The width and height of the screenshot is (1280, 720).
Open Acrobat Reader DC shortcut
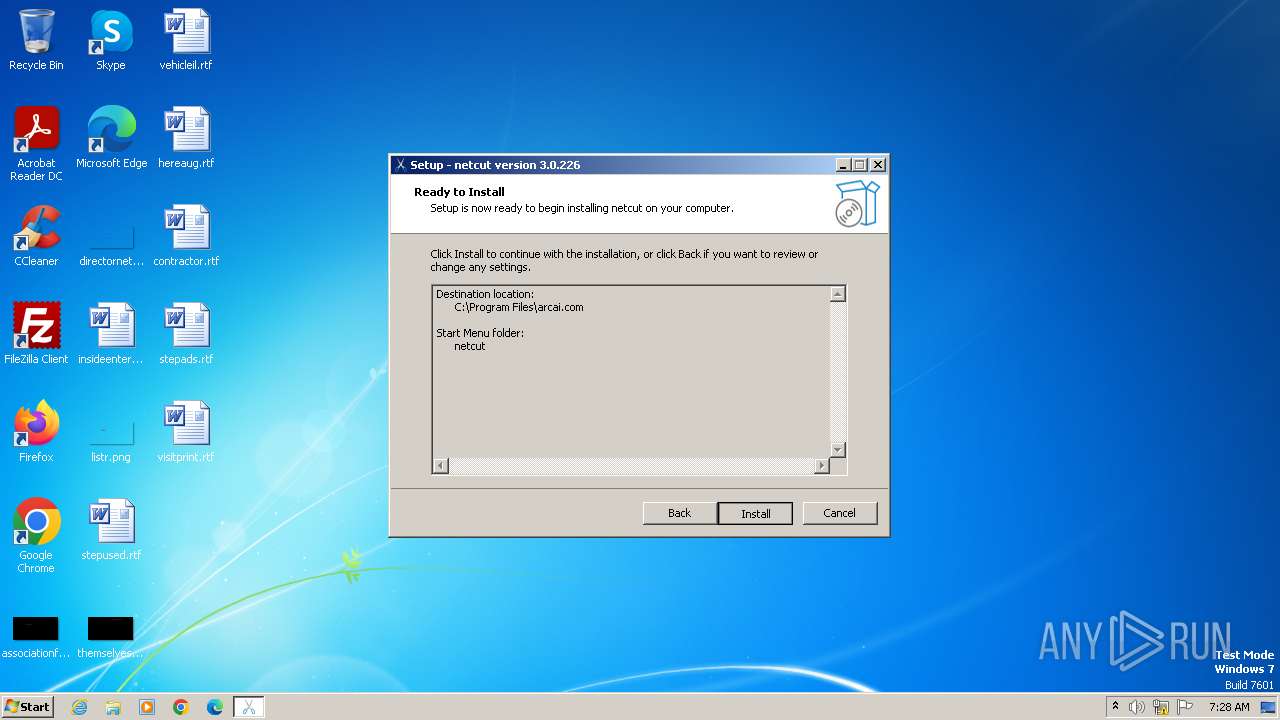click(x=36, y=143)
